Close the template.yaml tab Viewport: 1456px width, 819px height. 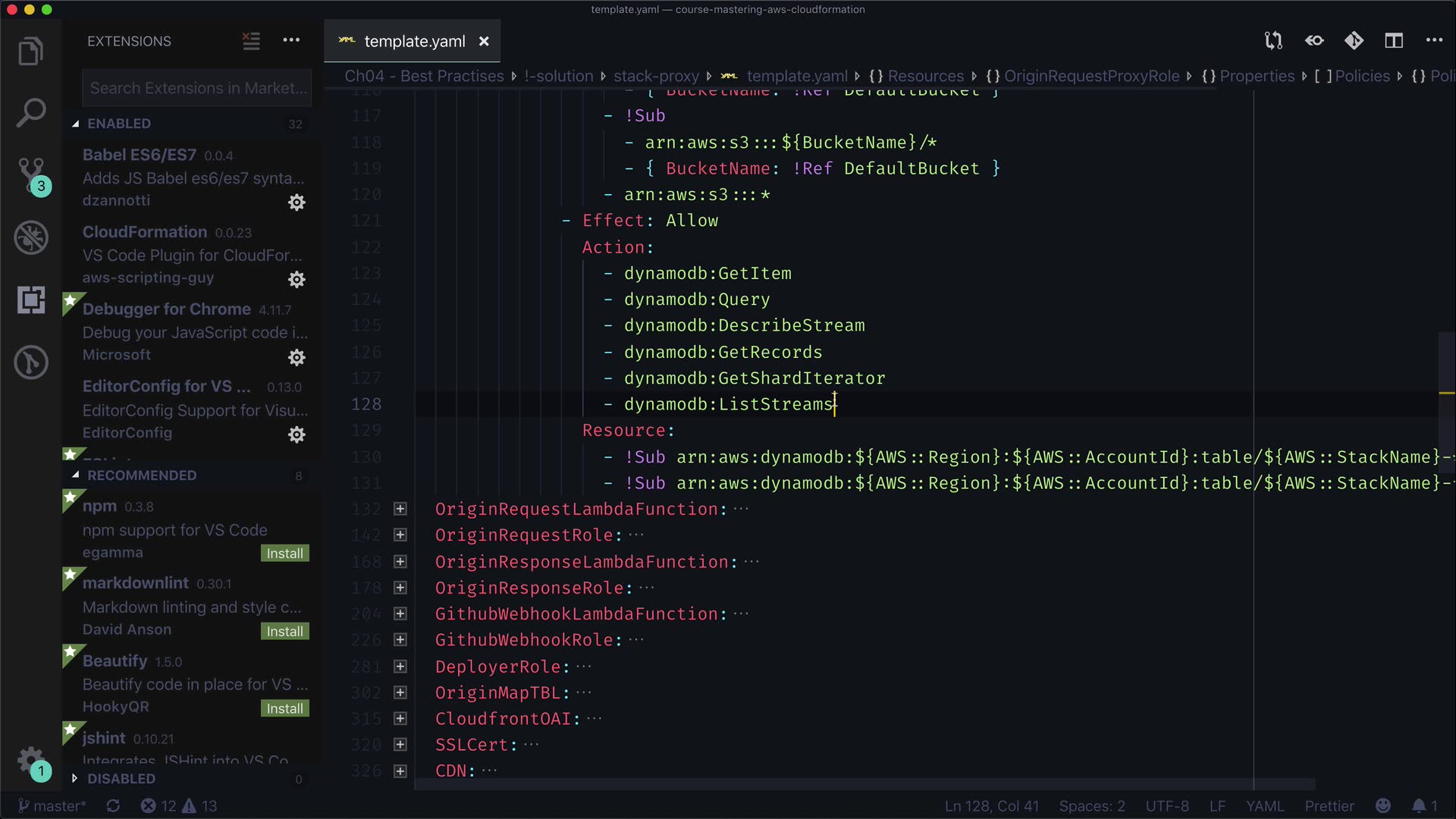pyautogui.click(x=484, y=42)
